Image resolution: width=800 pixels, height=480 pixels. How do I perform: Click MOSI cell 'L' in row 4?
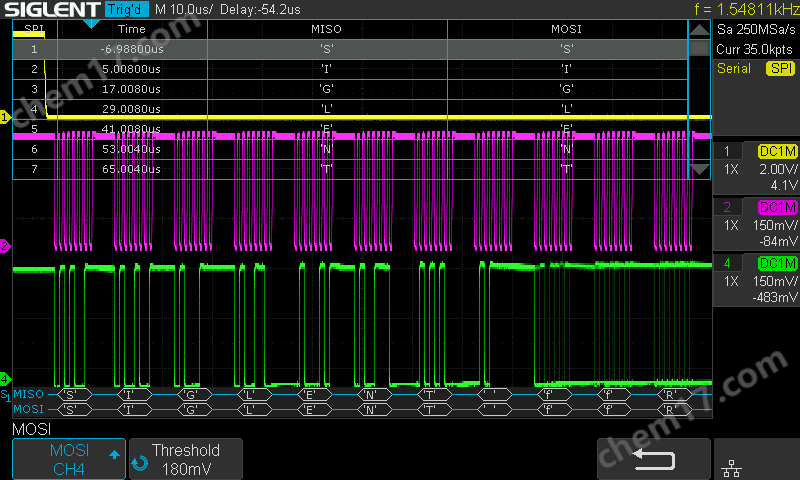567,109
